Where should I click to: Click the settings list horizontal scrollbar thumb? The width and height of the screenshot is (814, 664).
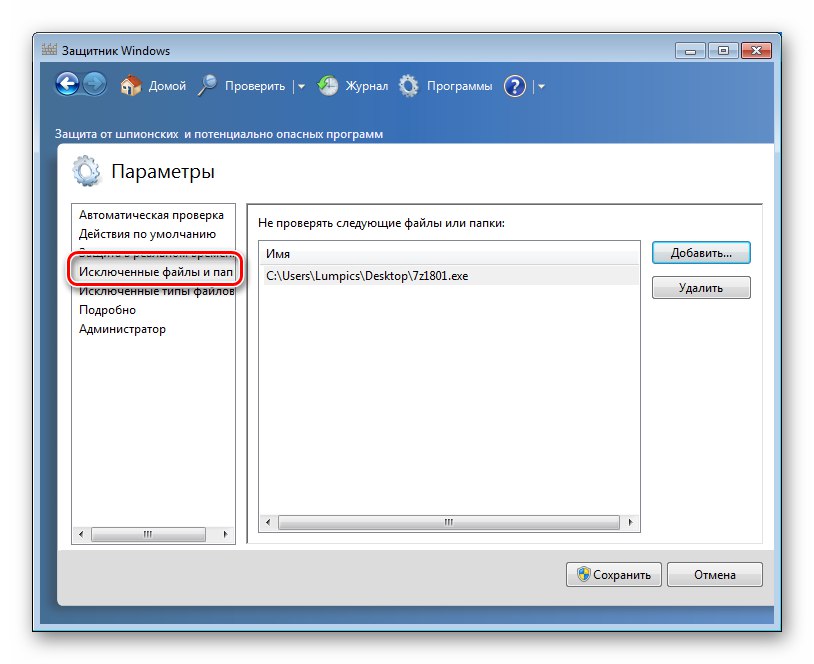[x=148, y=534]
